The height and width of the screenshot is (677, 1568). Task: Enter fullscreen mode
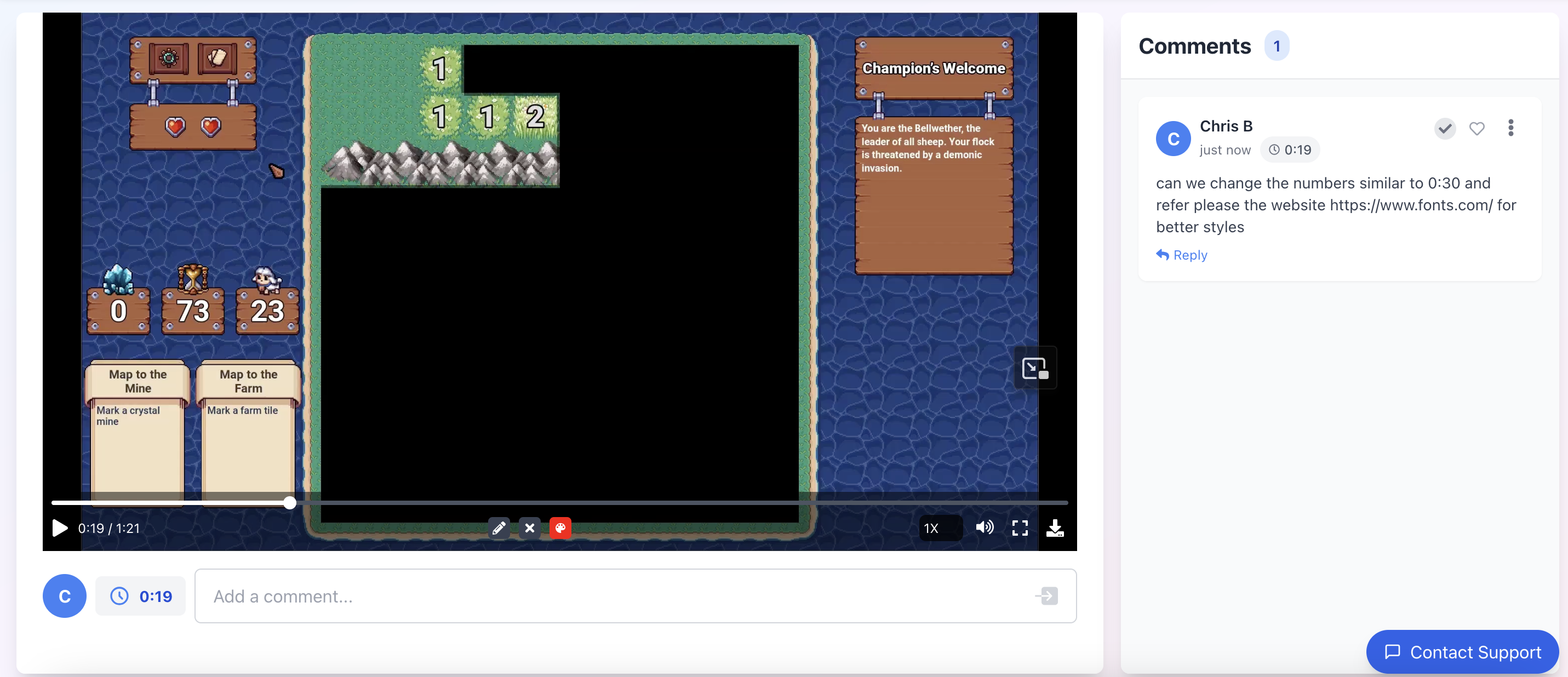coord(1020,528)
